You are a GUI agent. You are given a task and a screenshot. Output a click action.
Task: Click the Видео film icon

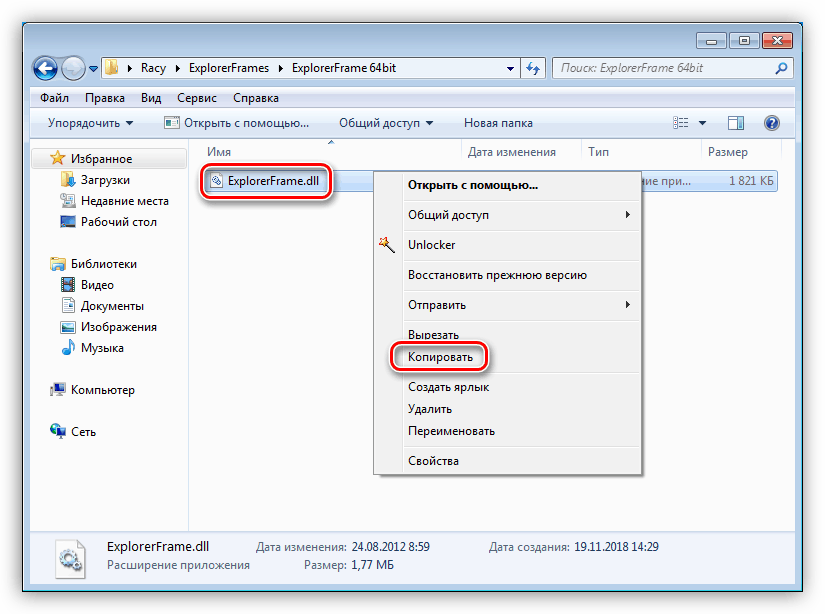(68, 285)
